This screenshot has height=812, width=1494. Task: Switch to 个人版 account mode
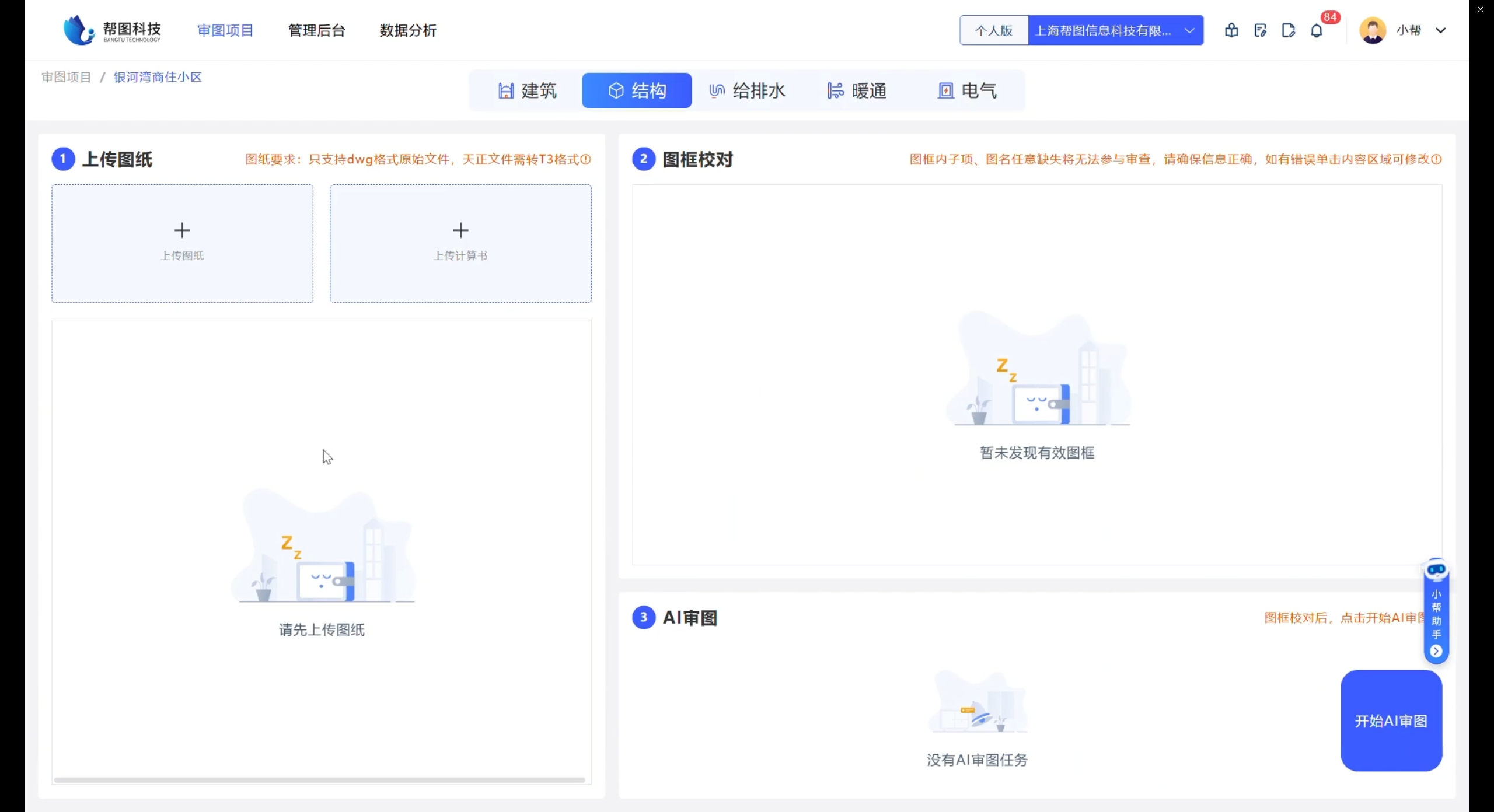[993, 30]
